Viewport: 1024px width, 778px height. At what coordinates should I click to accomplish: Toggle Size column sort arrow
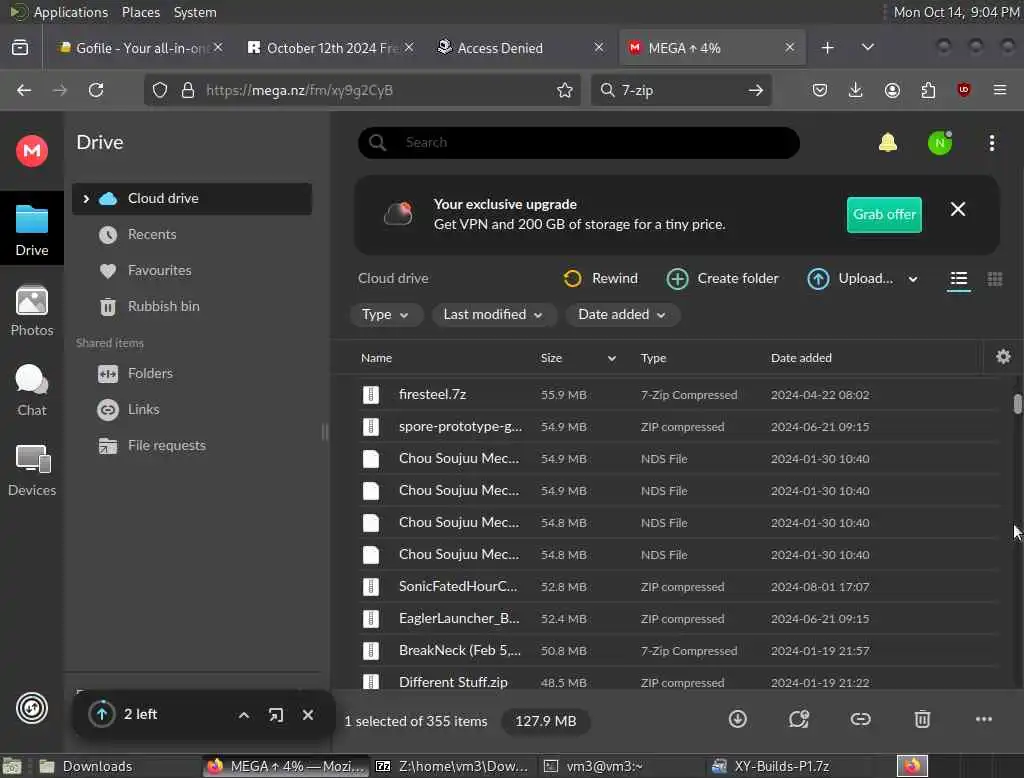point(611,358)
